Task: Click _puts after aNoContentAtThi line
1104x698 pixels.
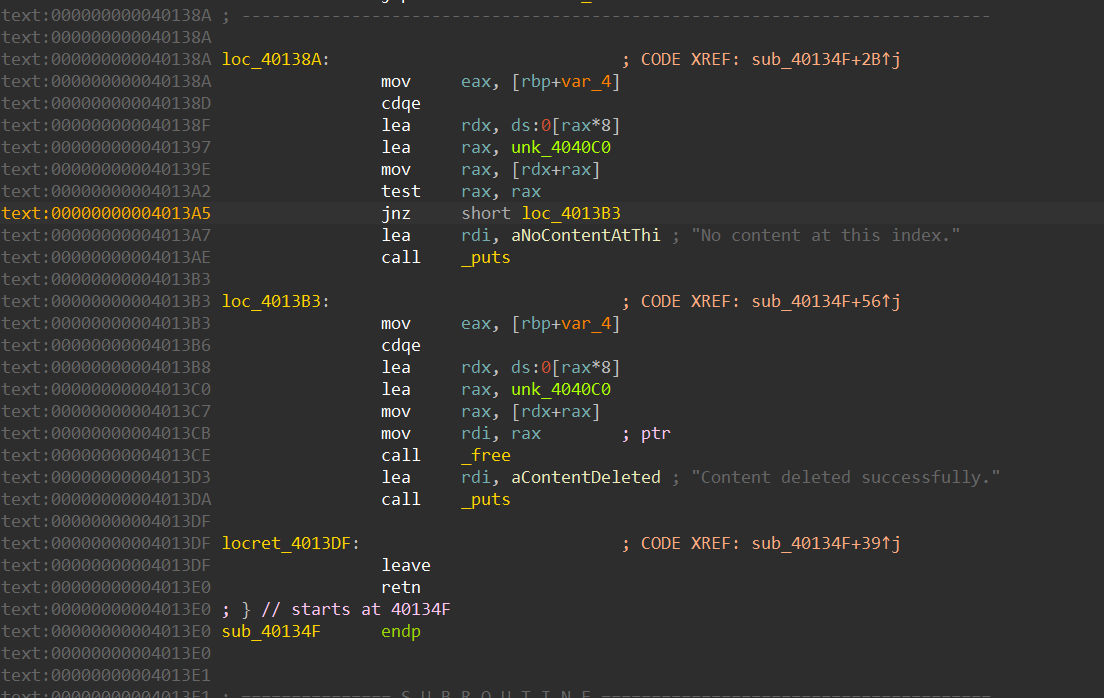Action: click(486, 258)
